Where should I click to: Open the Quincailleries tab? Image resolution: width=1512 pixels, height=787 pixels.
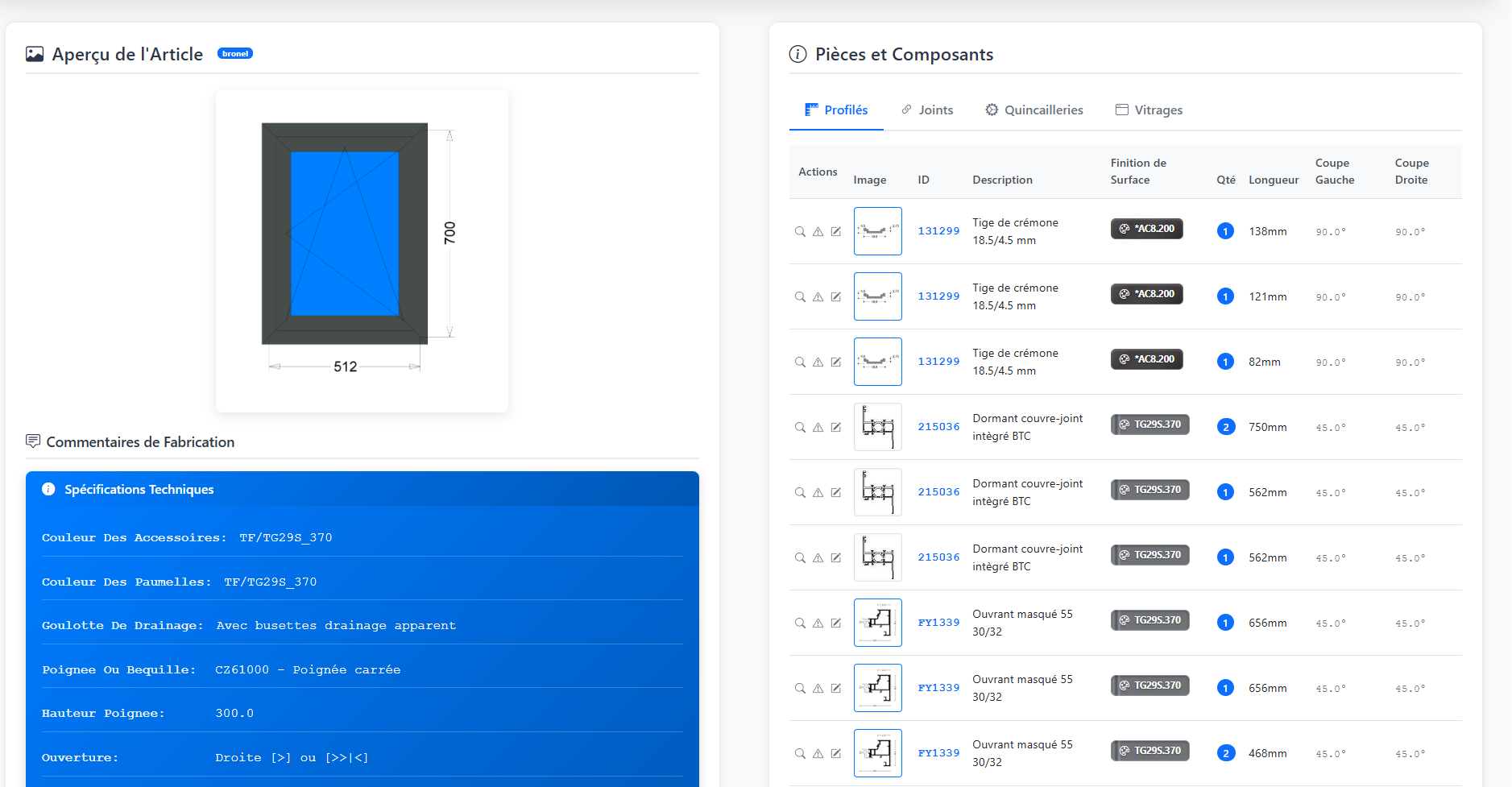[x=1034, y=110]
